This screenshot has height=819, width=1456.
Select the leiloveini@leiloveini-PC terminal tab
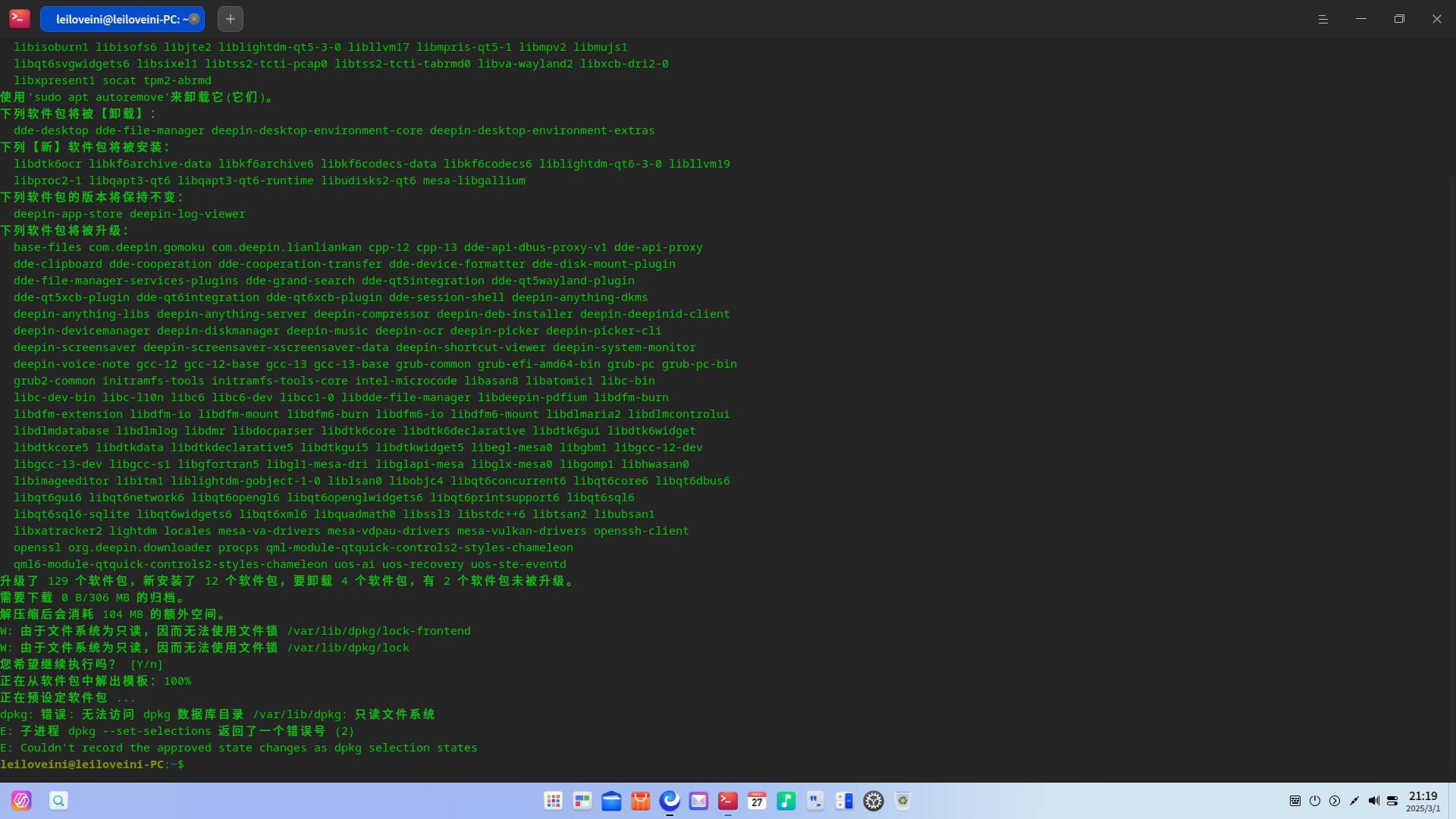coord(122,19)
